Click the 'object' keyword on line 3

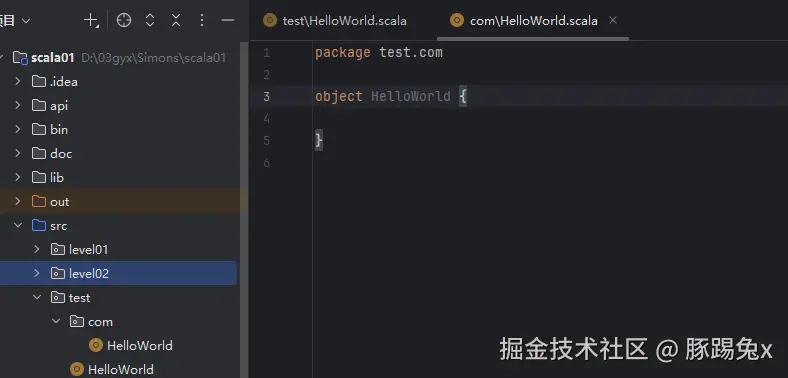[x=339, y=96]
